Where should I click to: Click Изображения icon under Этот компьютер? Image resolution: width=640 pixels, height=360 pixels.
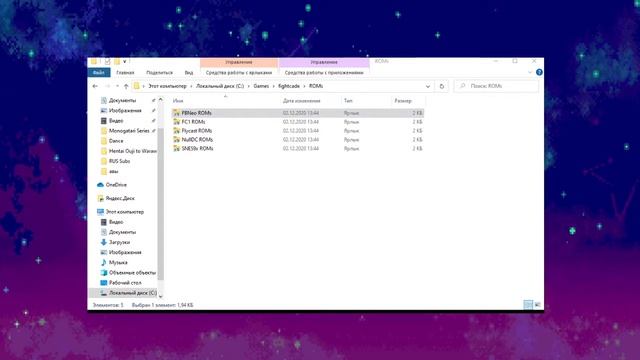(x=104, y=252)
